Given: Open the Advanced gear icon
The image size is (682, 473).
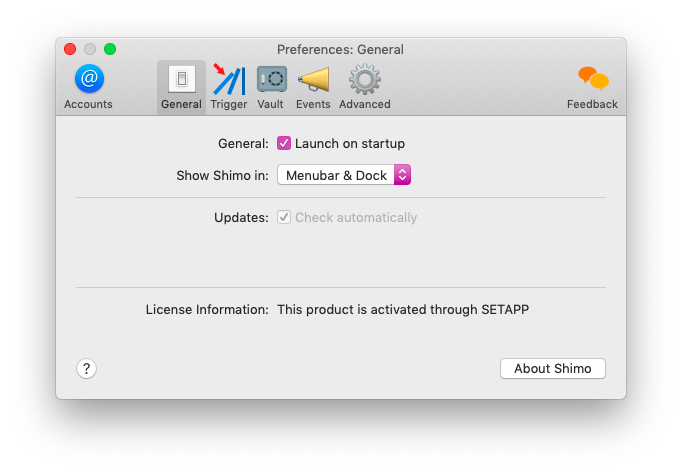Looking at the screenshot, I should pos(364,79).
